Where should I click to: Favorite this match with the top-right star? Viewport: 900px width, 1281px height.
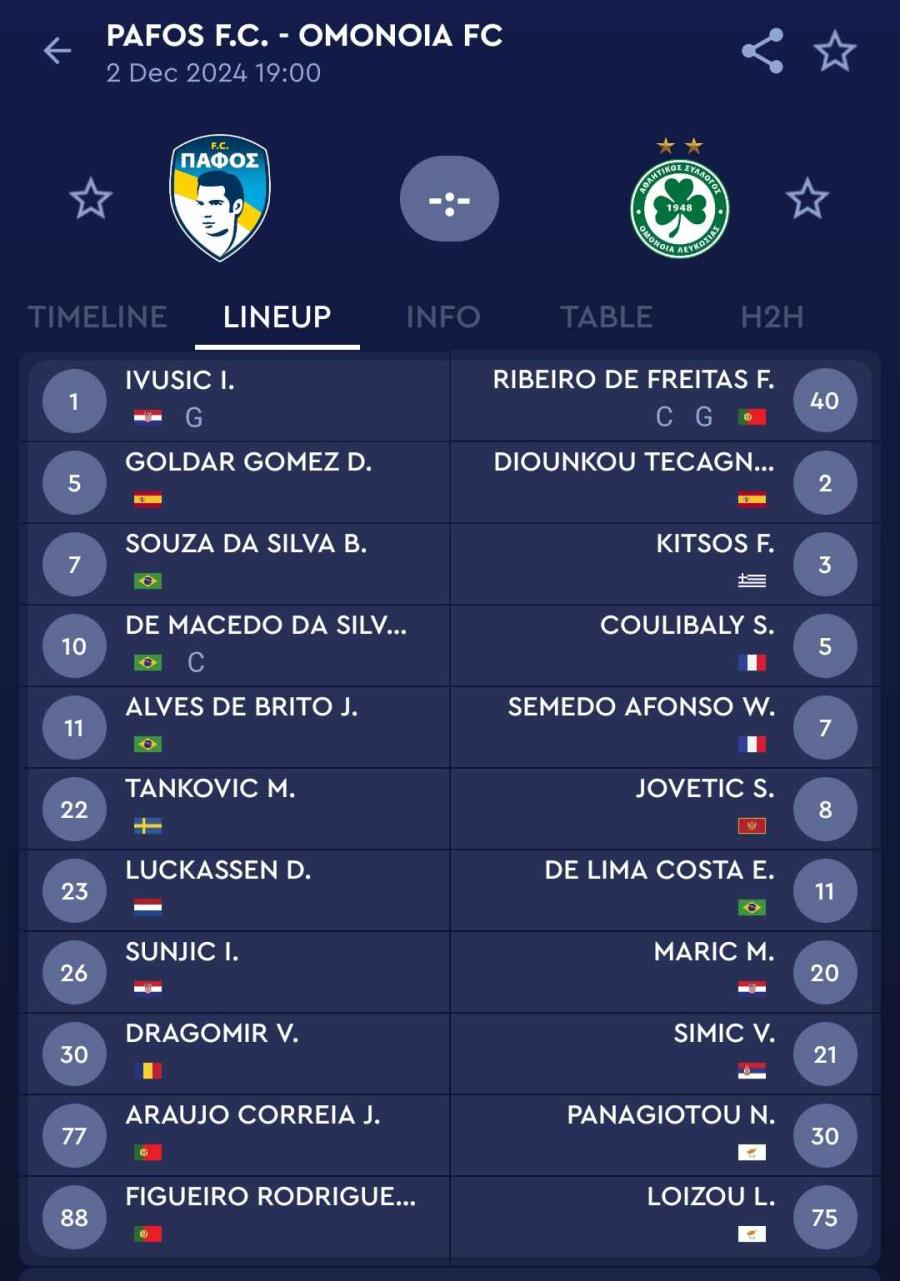[x=835, y=51]
